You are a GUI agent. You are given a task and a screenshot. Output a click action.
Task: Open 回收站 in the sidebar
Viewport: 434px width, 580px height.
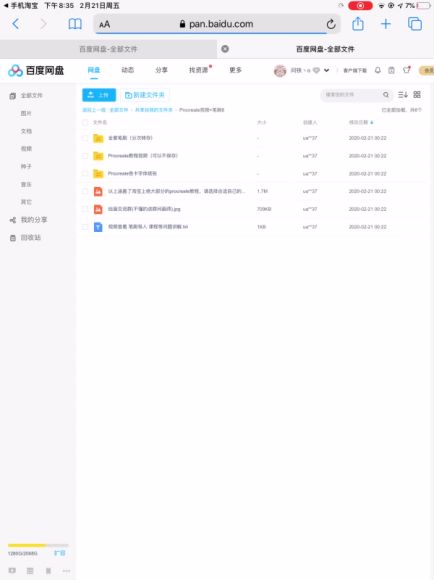(30, 237)
